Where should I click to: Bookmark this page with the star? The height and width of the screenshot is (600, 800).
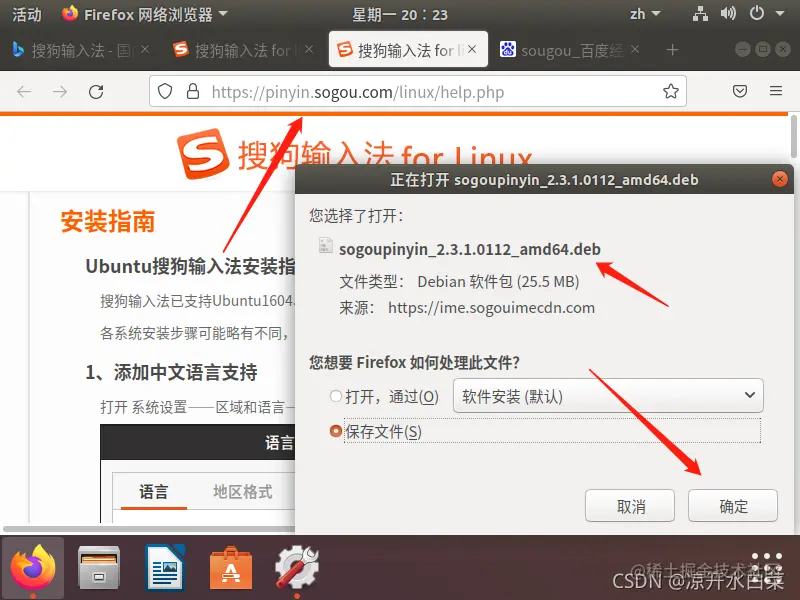click(670, 91)
